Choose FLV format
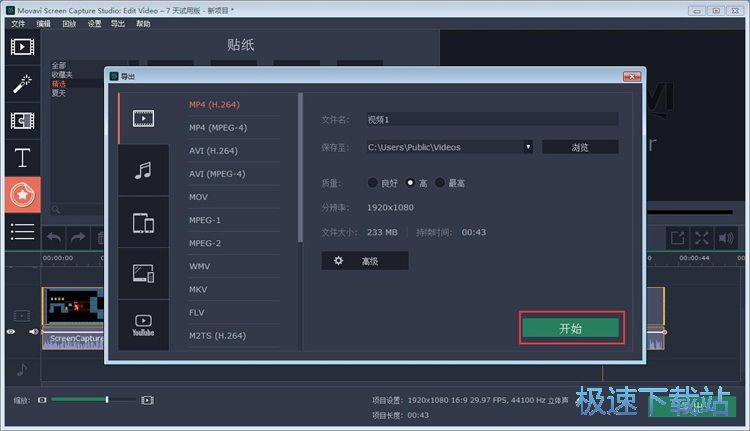Image resolution: width=750 pixels, height=431 pixels. (x=197, y=312)
